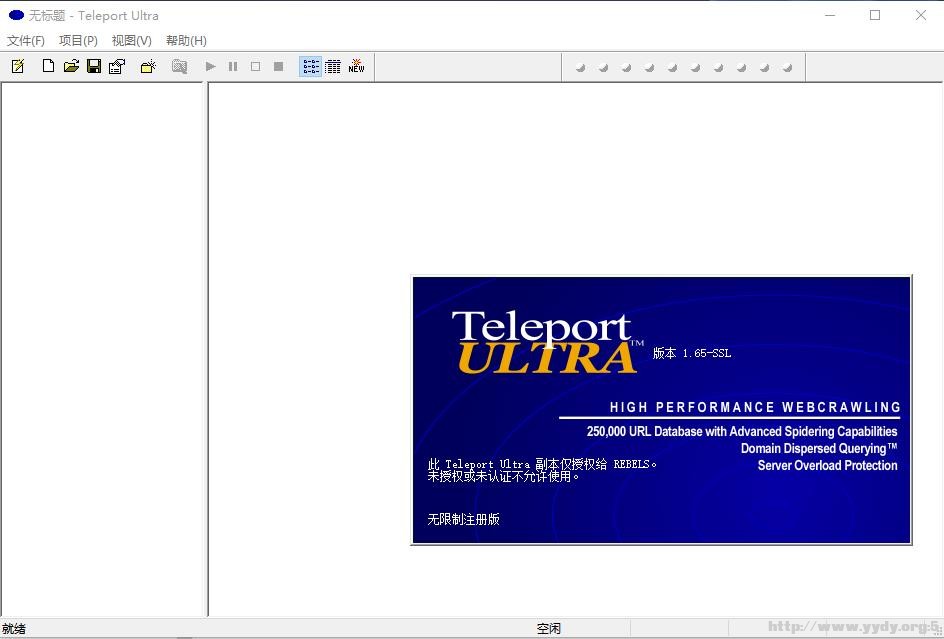Launch the New Project Wizard toolbar icon
Viewport: 944px width, 639px height.
coord(18,66)
